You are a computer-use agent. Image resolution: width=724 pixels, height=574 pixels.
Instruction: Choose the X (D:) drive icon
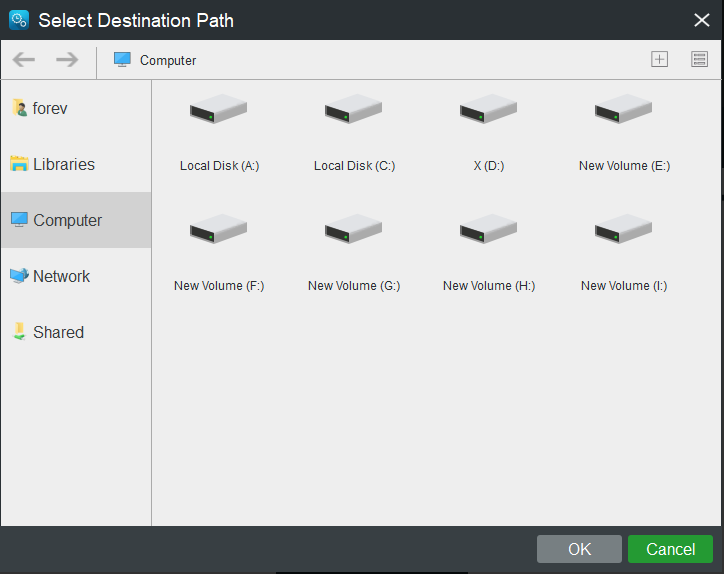click(488, 109)
